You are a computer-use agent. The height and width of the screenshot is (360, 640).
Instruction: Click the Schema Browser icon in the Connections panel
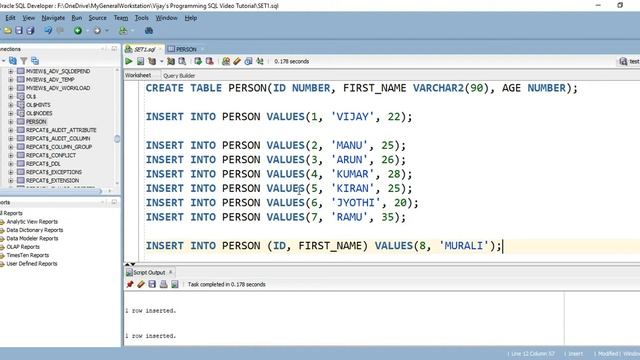(x=35, y=61)
